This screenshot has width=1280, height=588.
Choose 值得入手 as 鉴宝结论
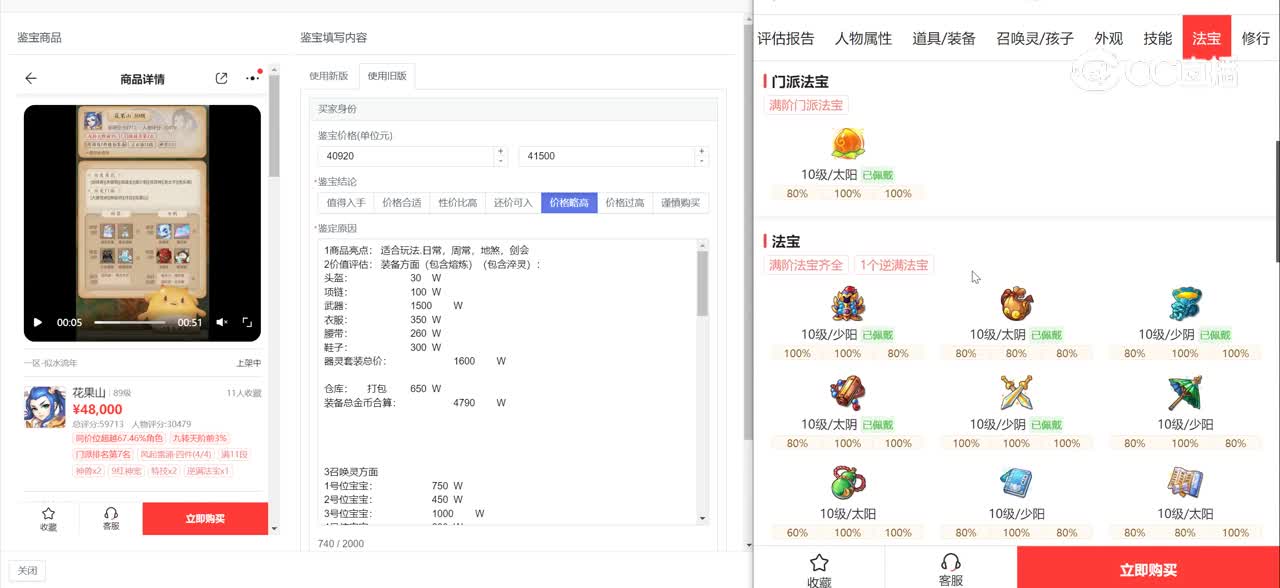[x=346, y=202]
